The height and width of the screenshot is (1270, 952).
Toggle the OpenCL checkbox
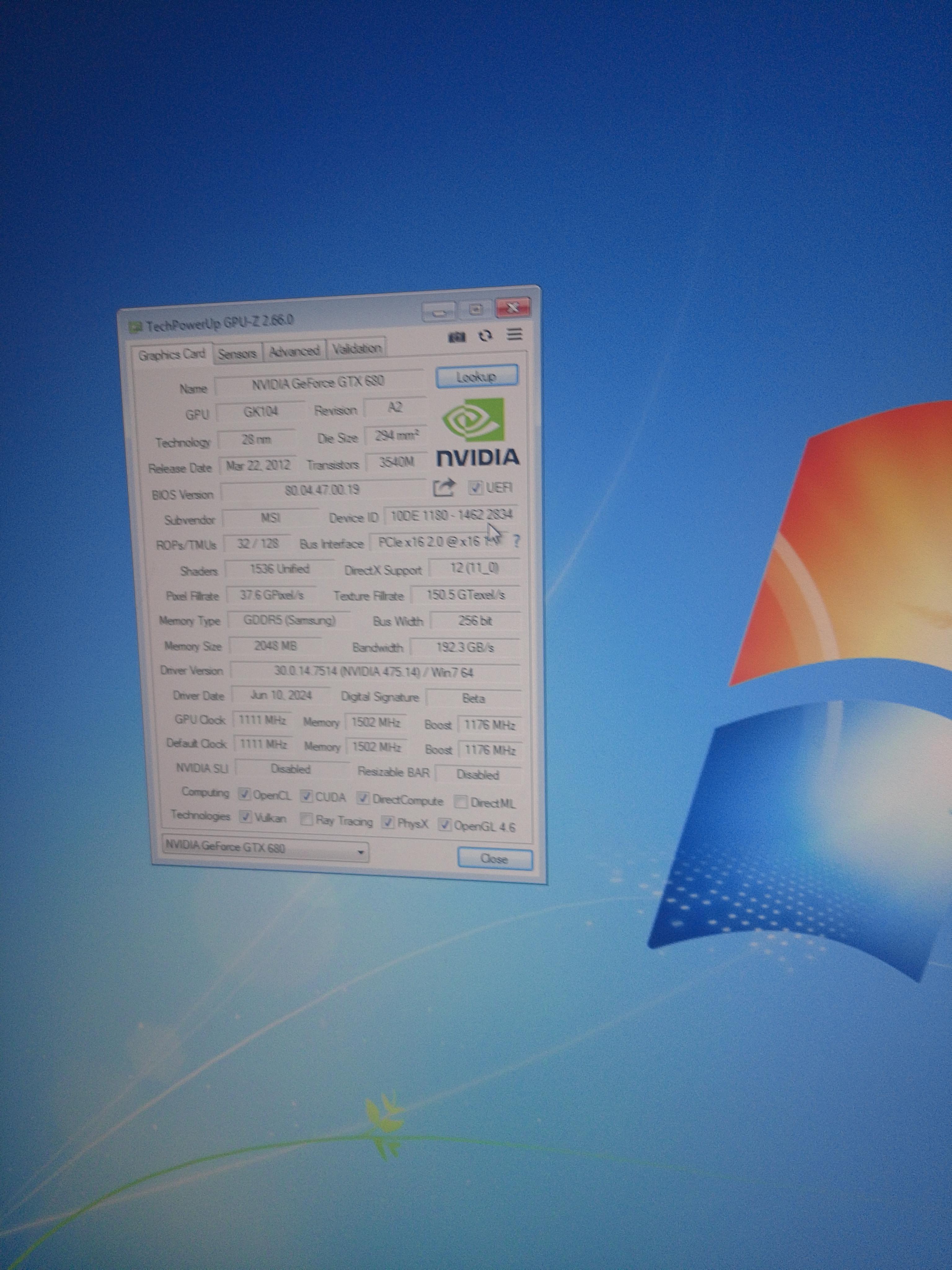click(245, 795)
